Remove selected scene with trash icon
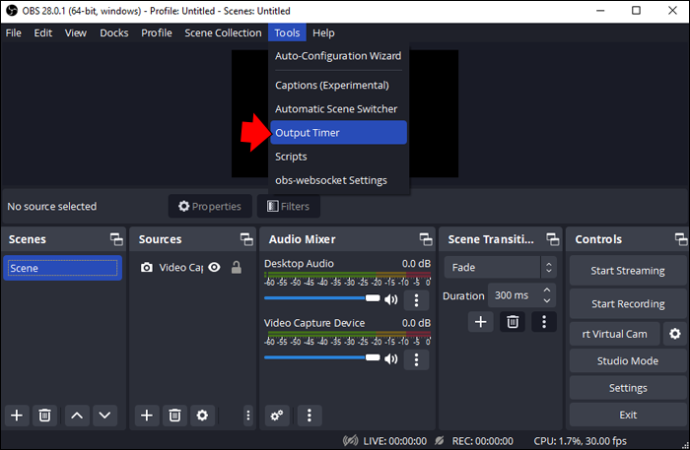 [x=44, y=415]
